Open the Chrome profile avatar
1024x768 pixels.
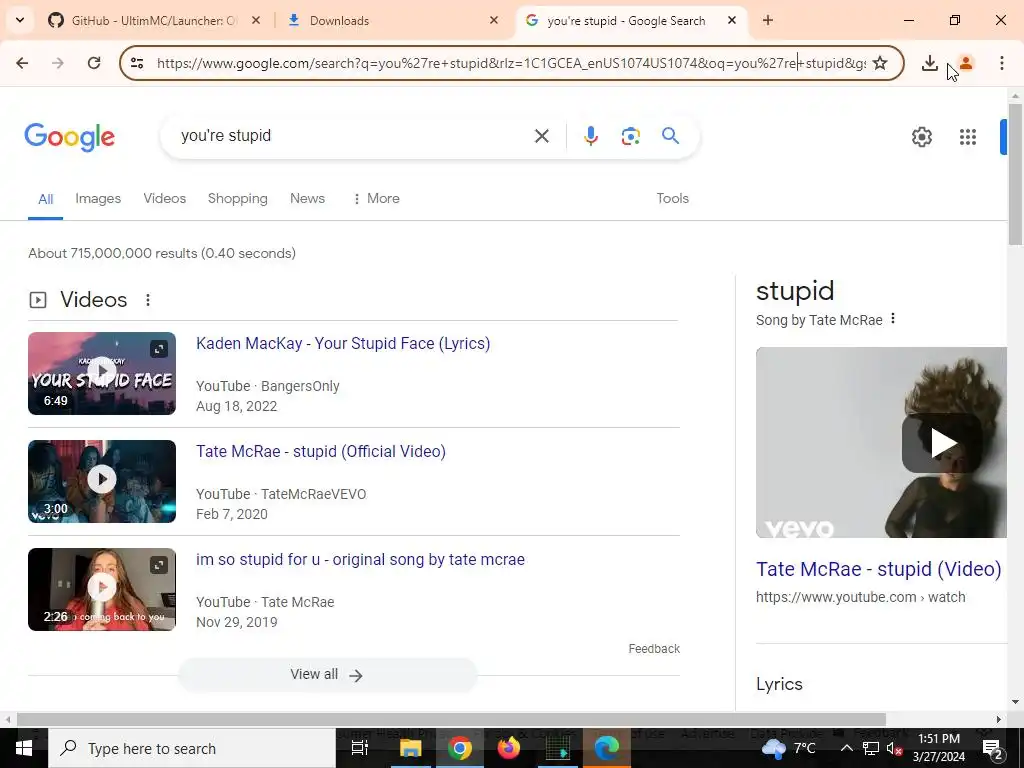pos(966,63)
